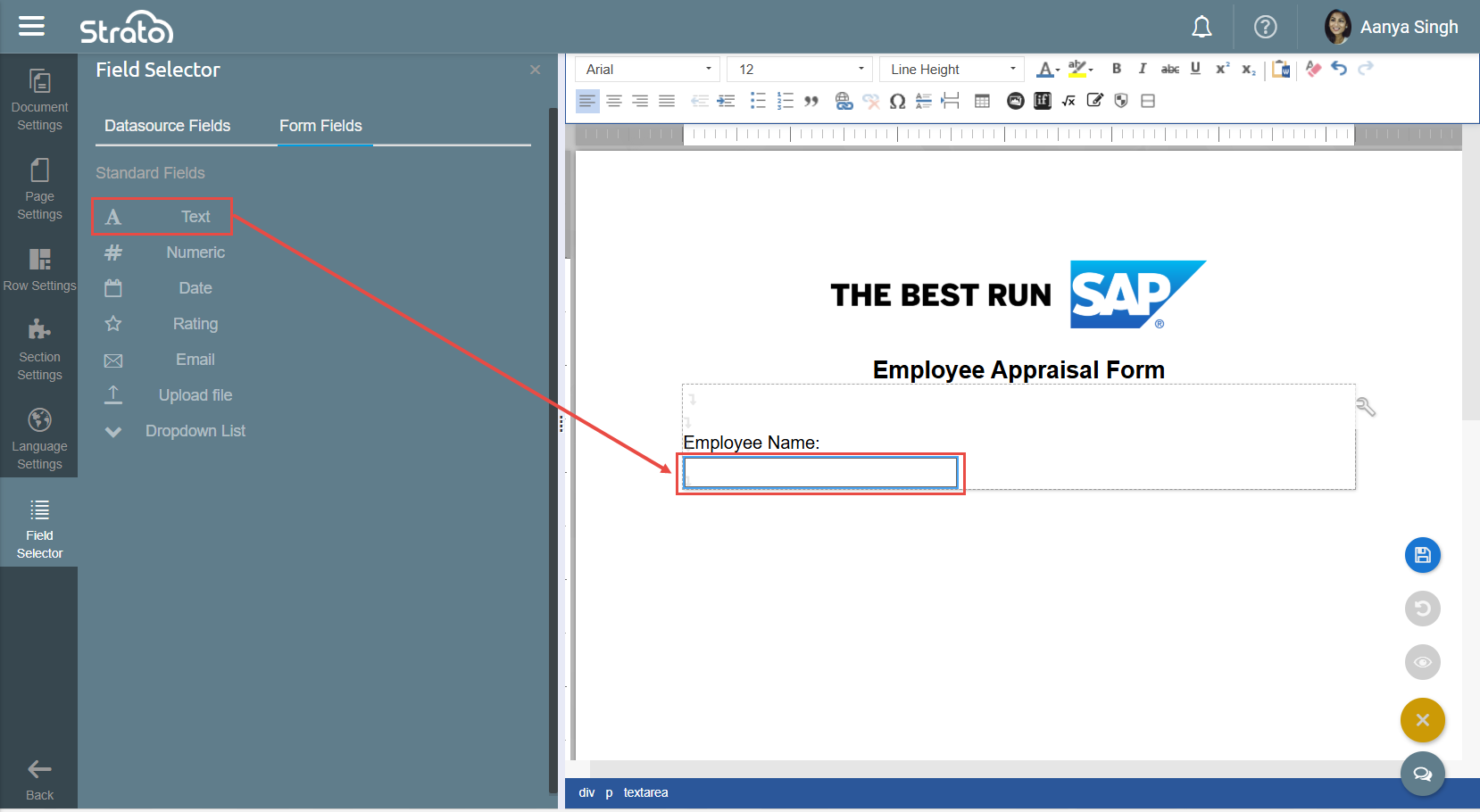Click the undo arrow icon
The width and height of the screenshot is (1480, 812).
pos(1339,69)
